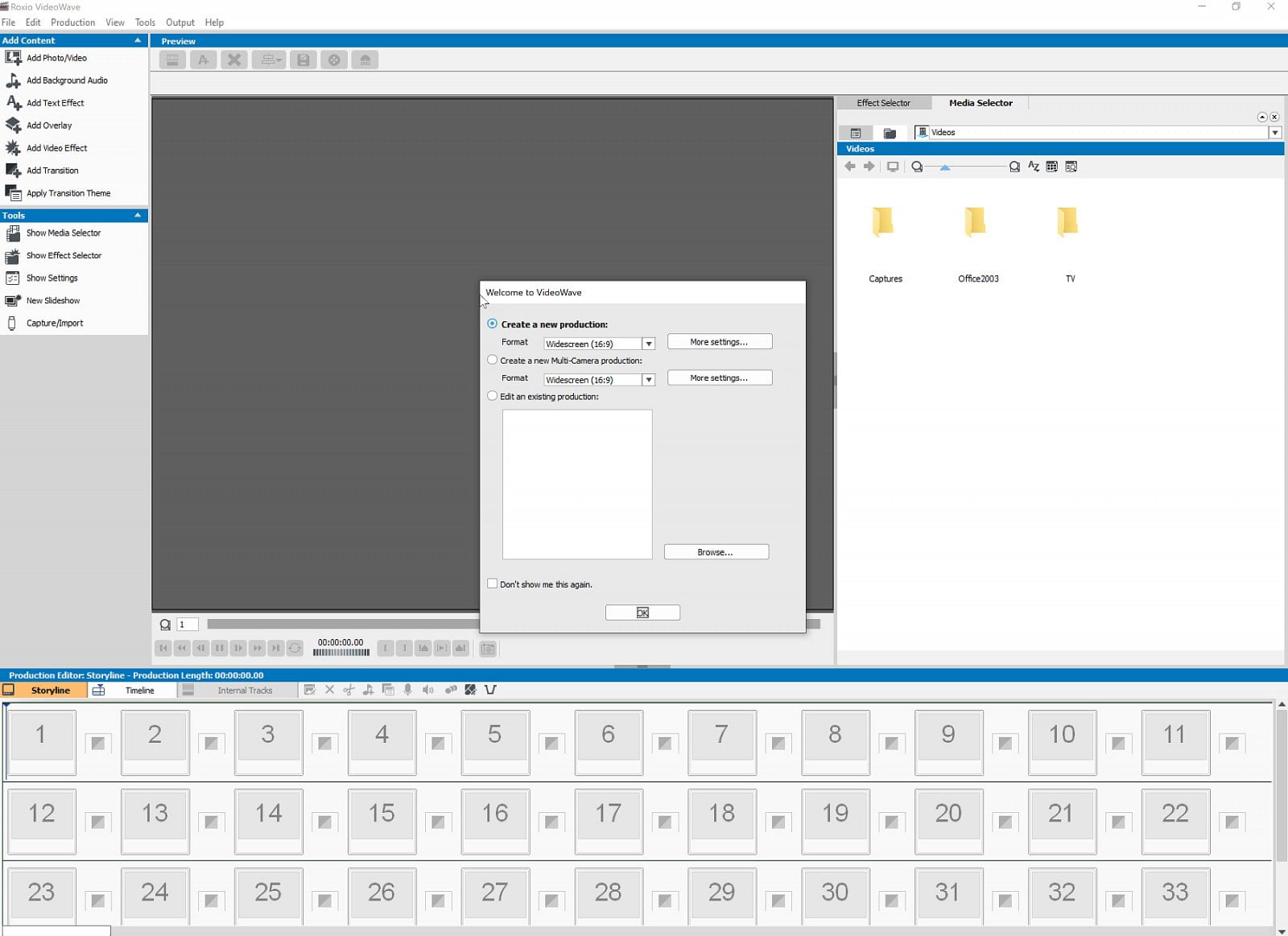Open the Captures folder
The width and height of the screenshot is (1288, 936).
[885, 243]
